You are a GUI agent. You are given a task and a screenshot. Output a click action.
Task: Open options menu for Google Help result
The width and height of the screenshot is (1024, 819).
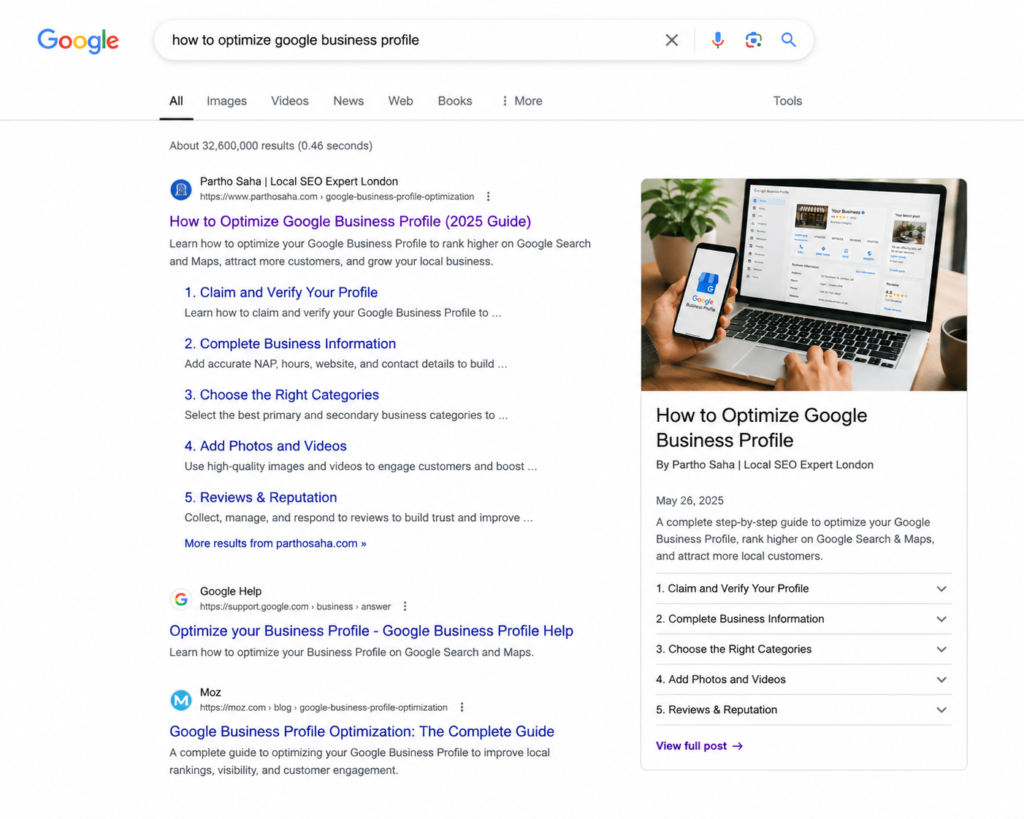[405, 607]
